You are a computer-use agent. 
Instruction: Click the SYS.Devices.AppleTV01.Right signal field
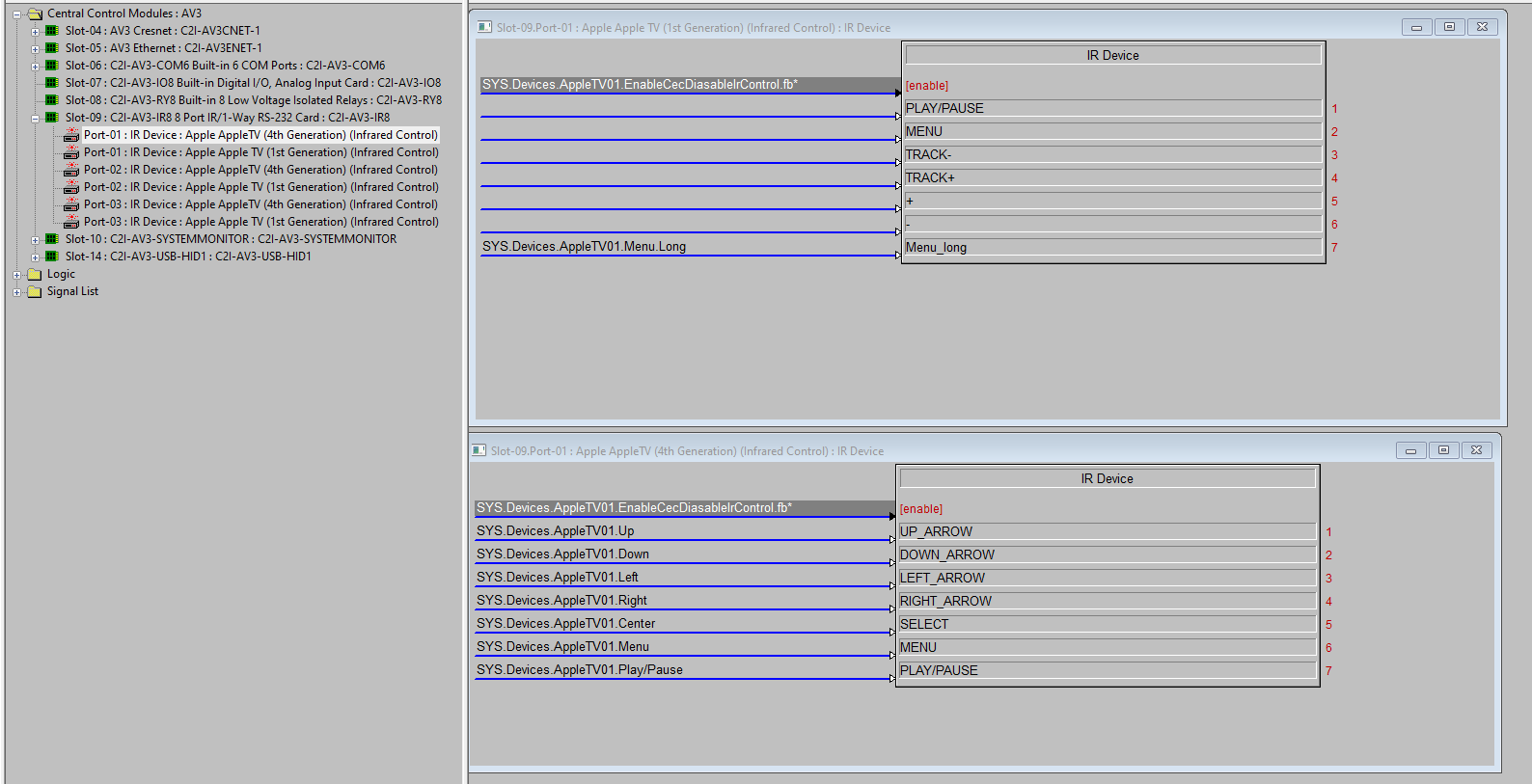pyautogui.click(x=684, y=601)
